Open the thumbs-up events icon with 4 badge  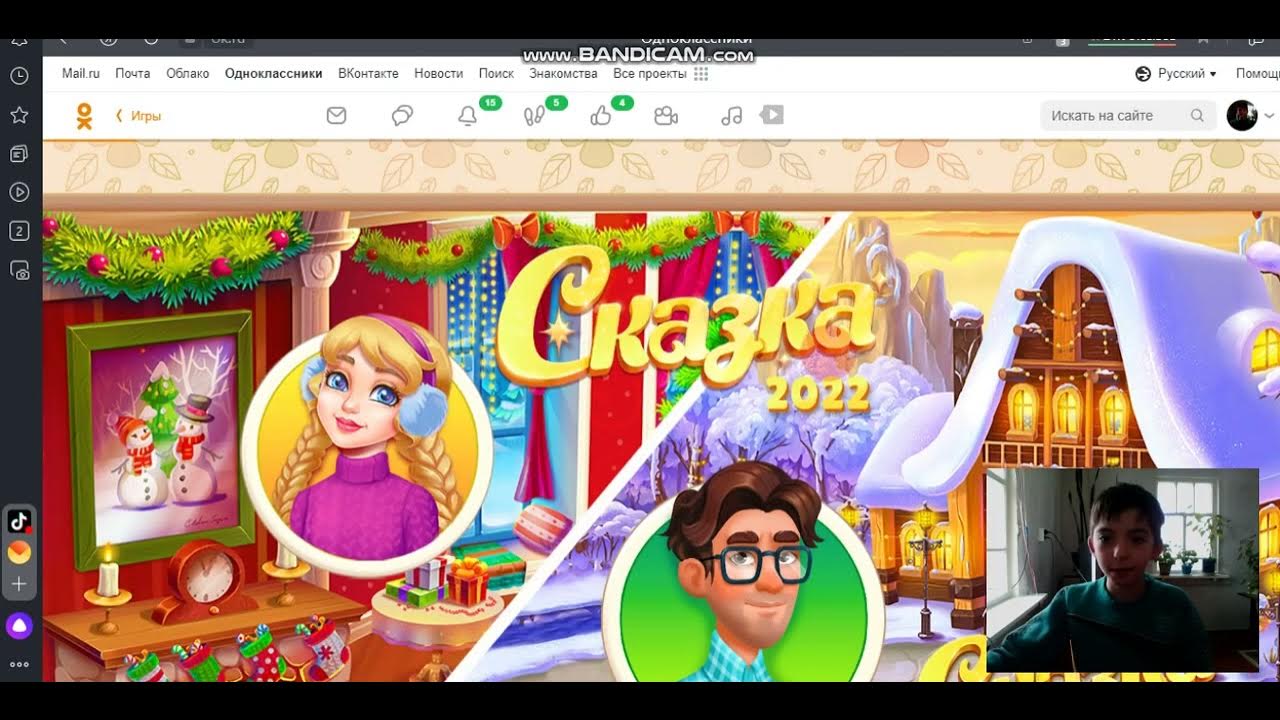[600, 116]
